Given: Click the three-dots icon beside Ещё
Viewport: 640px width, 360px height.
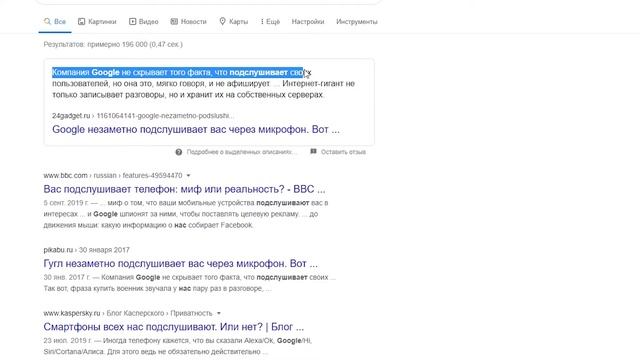Looking at the screenshot, I should 262,22.
